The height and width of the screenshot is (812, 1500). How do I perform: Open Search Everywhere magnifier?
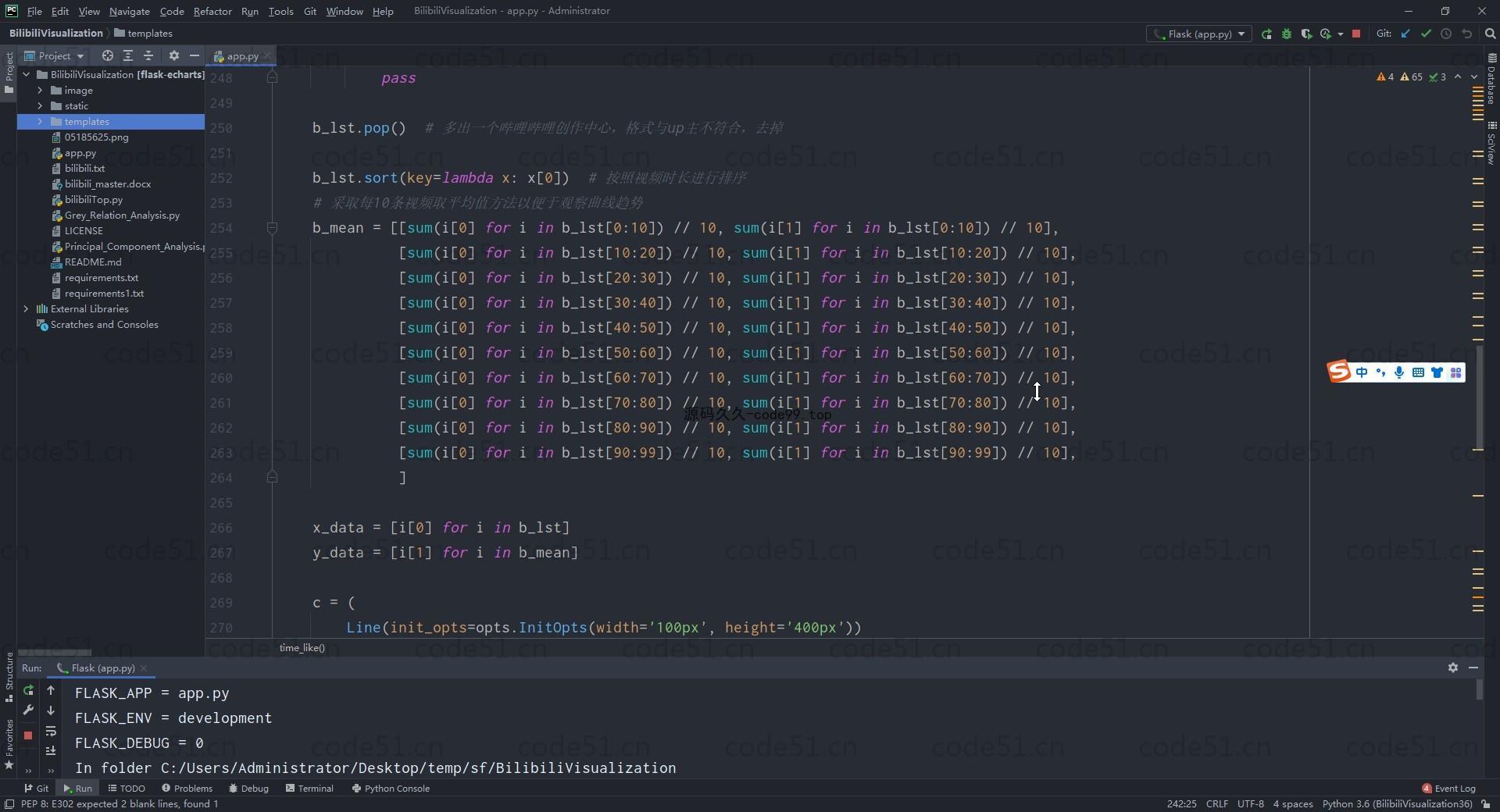click(1490, 34)
